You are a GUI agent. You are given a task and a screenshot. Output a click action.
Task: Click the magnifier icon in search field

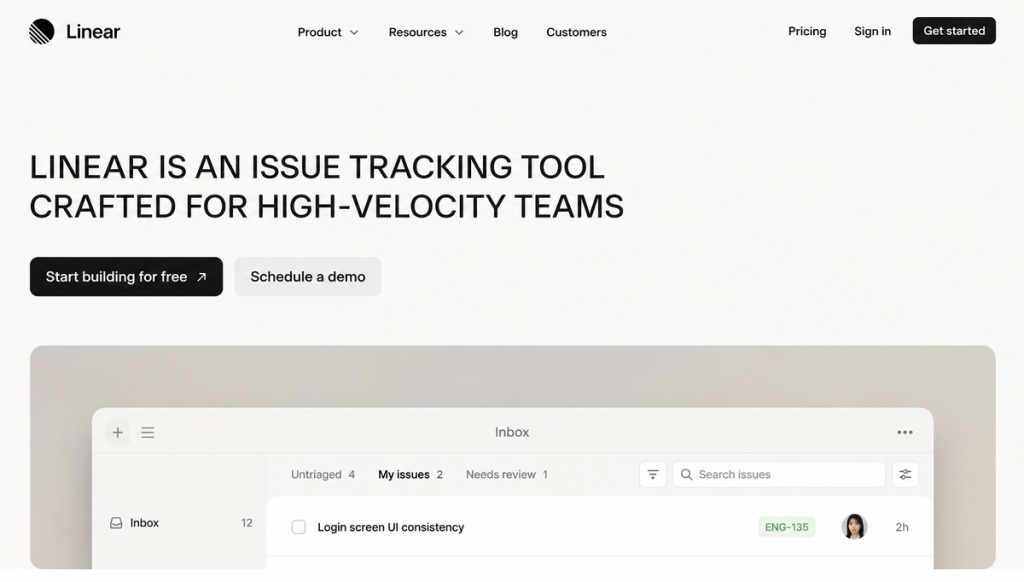686,474
